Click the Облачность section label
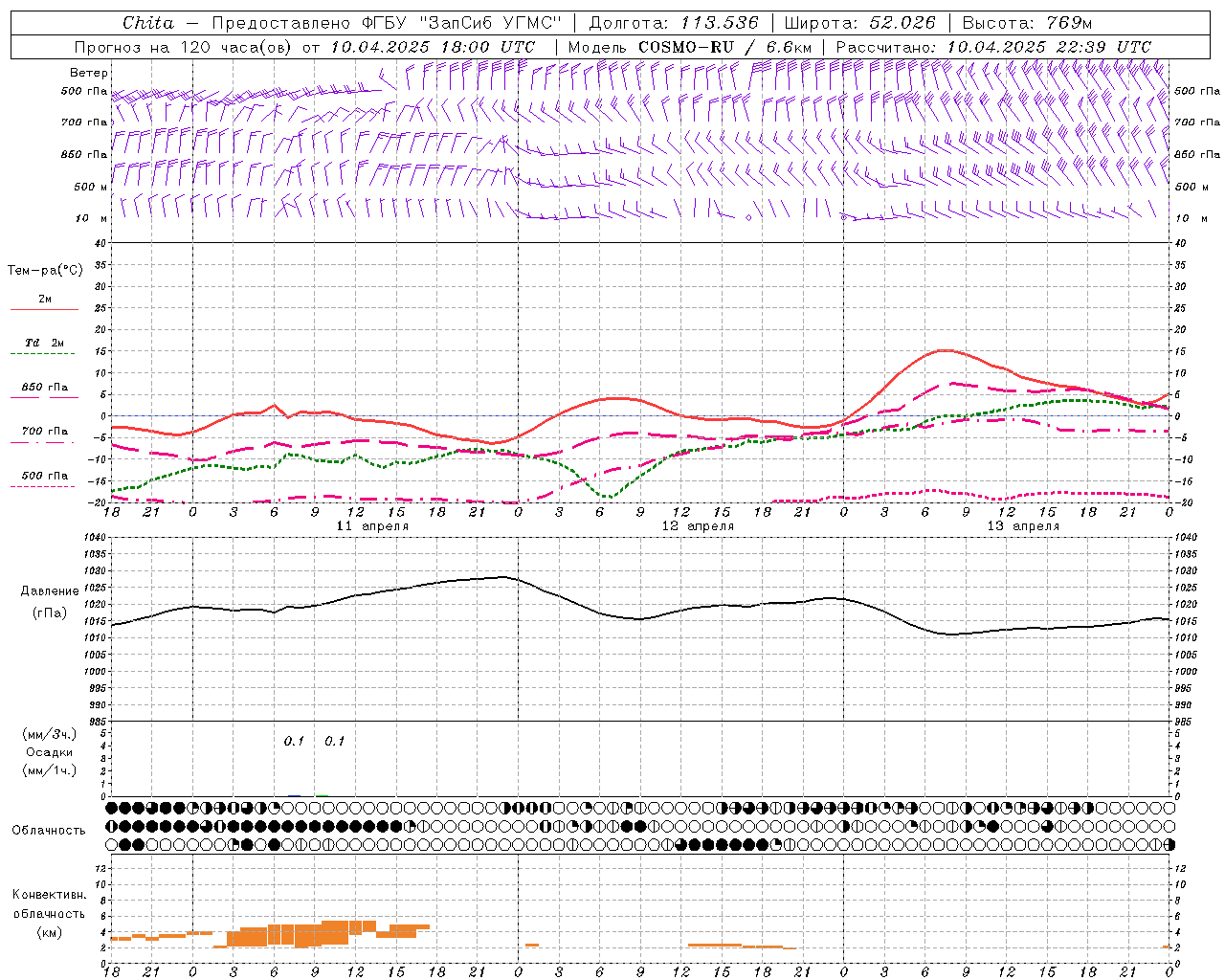1225x980 pixels. pyautogui.click(x=48, y=831)
